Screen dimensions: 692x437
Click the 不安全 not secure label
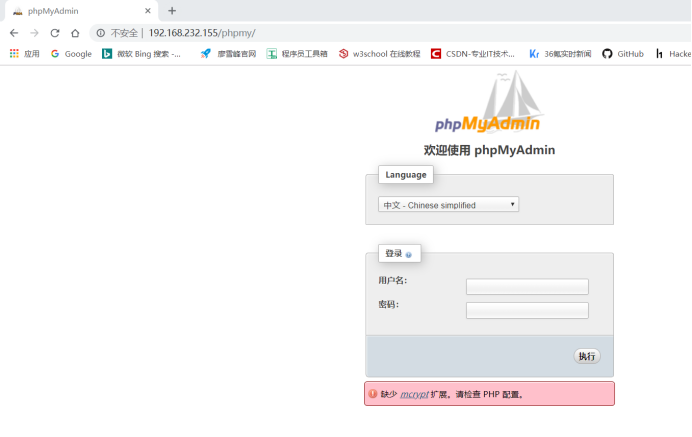(x=124, y=33)
